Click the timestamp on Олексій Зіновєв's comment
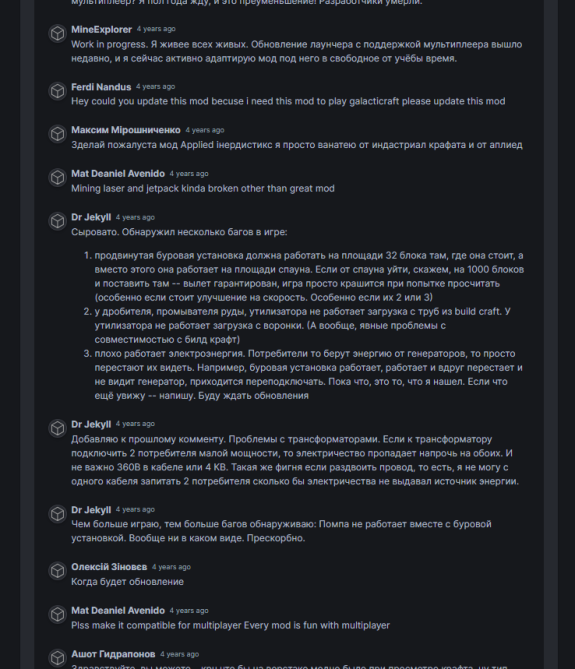The image size is (575, 669). [171, 567]
